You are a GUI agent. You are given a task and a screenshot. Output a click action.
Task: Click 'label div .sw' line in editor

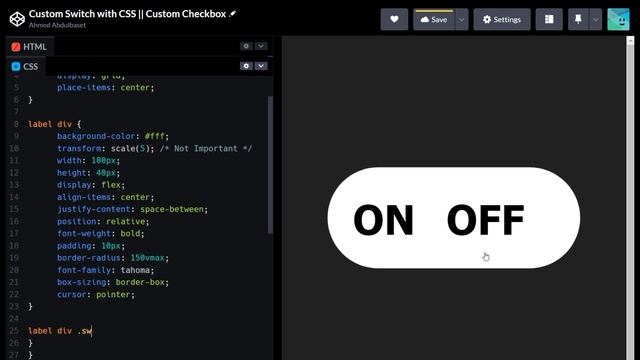point(60,331)
